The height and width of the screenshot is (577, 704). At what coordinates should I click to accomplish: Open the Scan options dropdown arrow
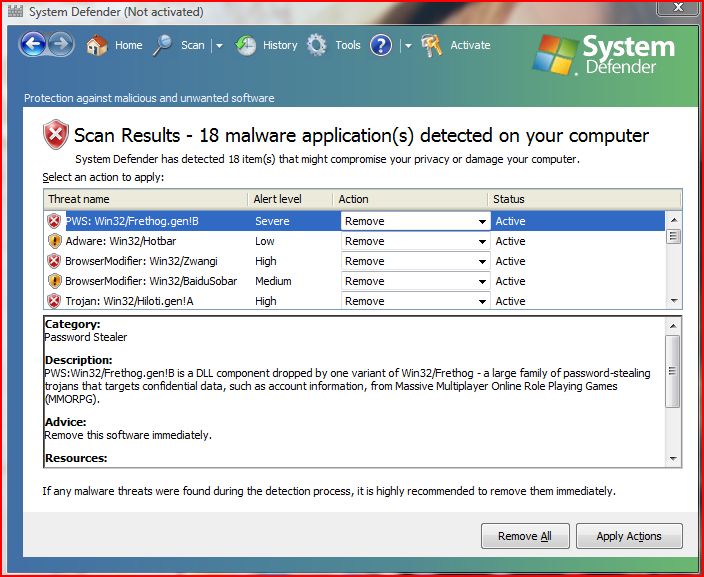[x=219, y=45]
